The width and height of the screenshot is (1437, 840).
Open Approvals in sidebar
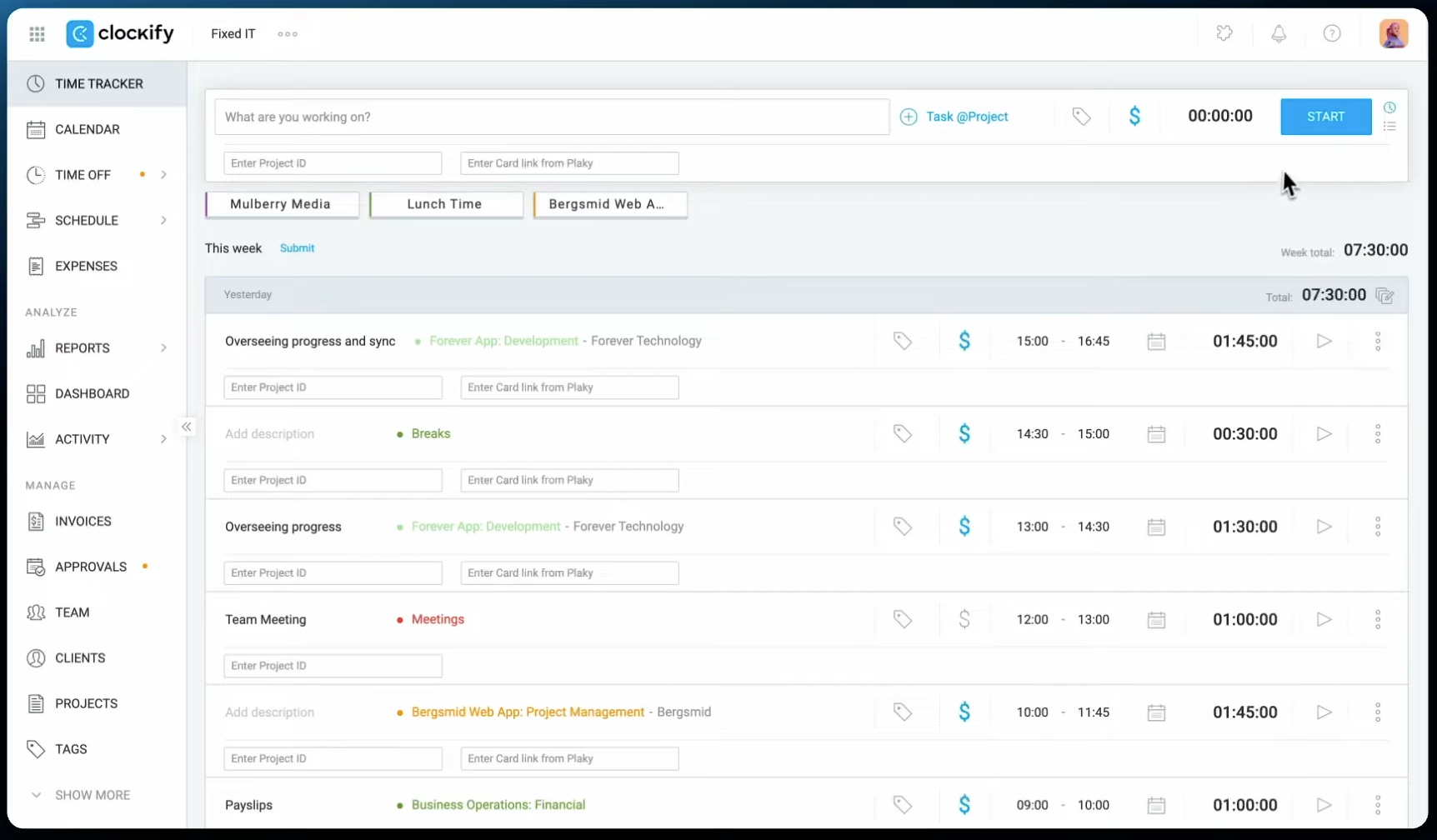point(97,567)
